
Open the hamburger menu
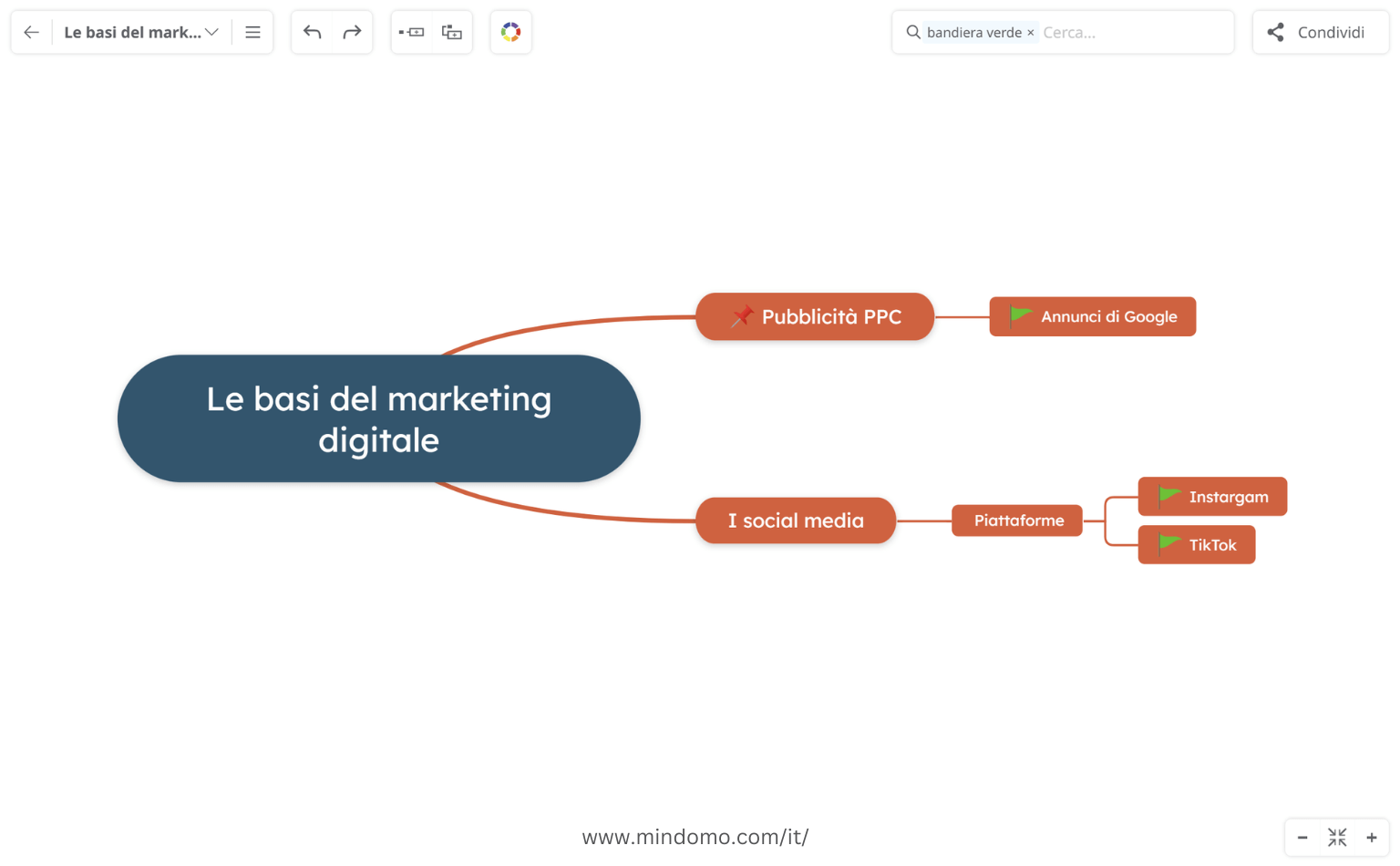point(252,33)
